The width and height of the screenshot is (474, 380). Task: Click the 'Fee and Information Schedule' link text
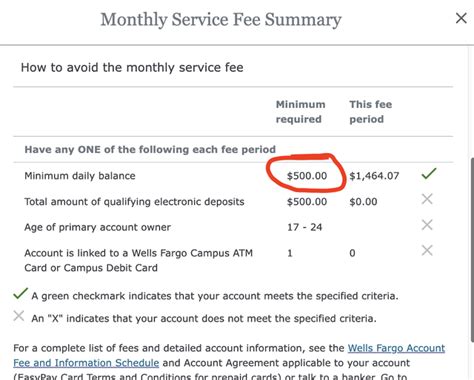(86, 363)
